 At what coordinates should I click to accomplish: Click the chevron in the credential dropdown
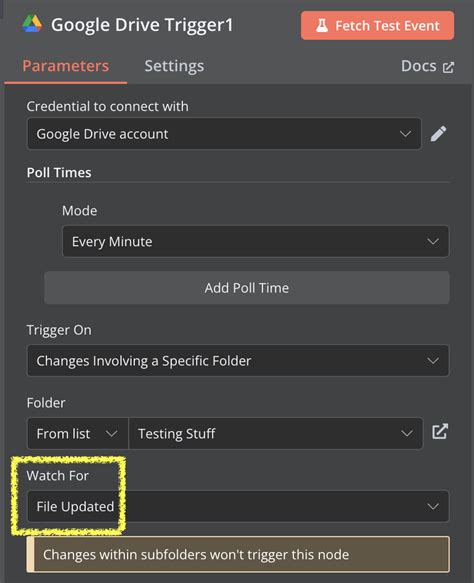coord(405,133)
